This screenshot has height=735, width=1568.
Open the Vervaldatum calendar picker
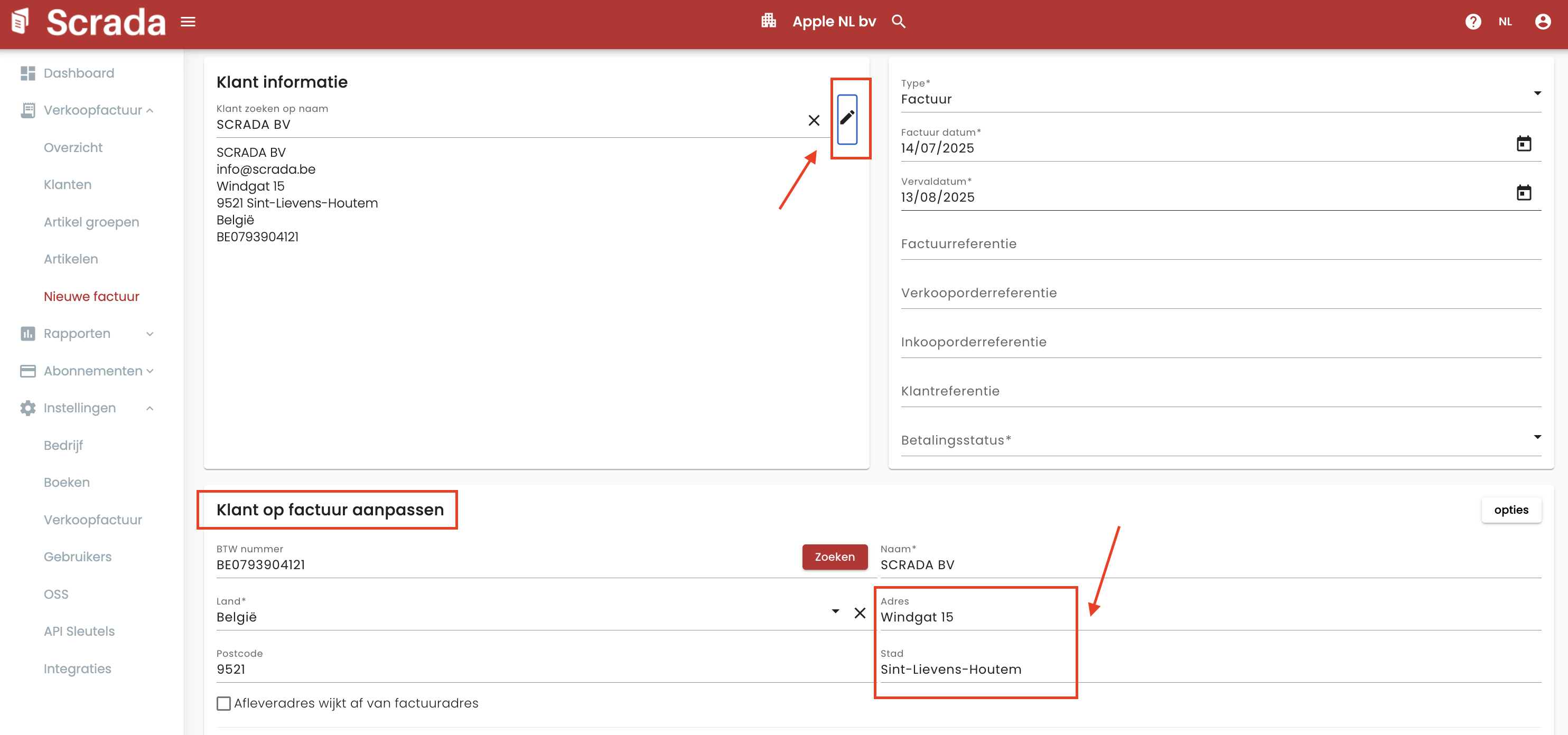pos(1523,193)
